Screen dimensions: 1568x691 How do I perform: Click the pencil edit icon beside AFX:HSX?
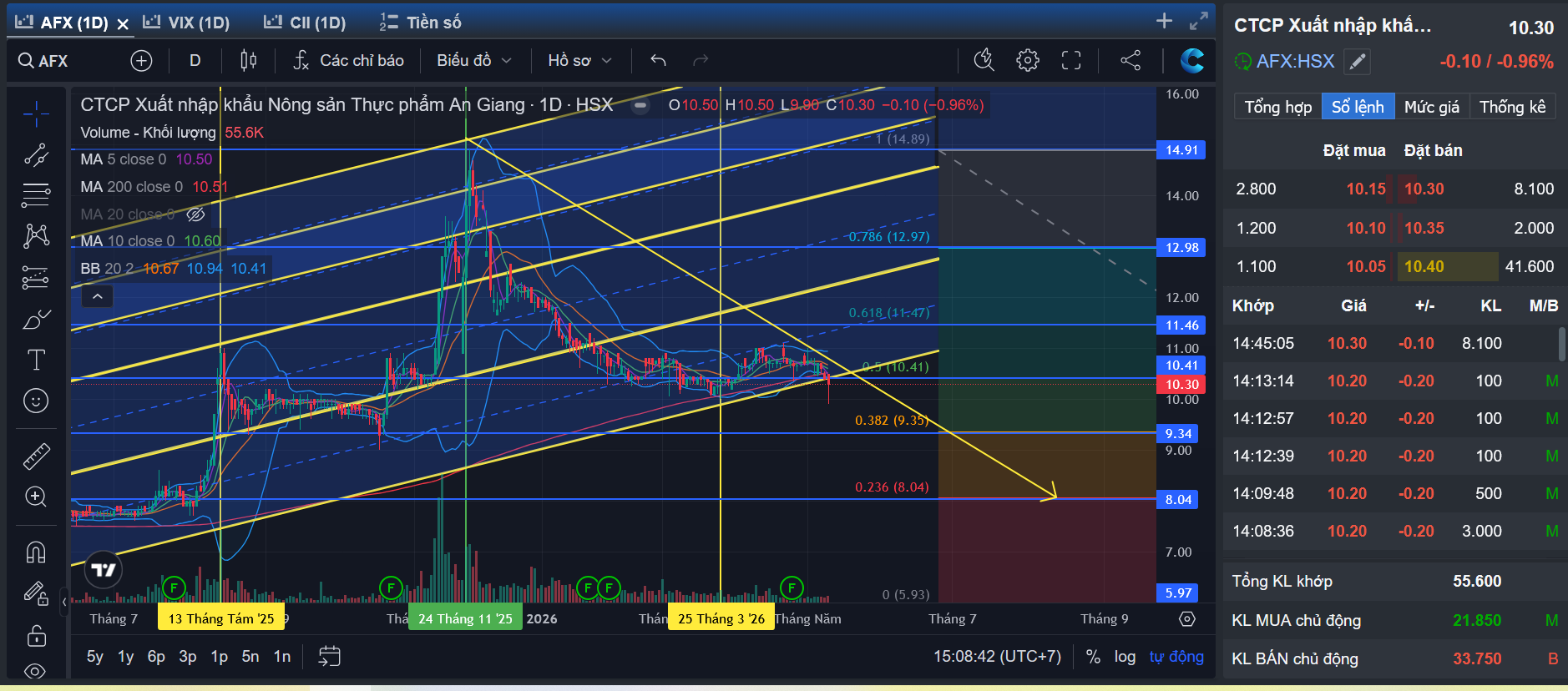pos(1358,61)
